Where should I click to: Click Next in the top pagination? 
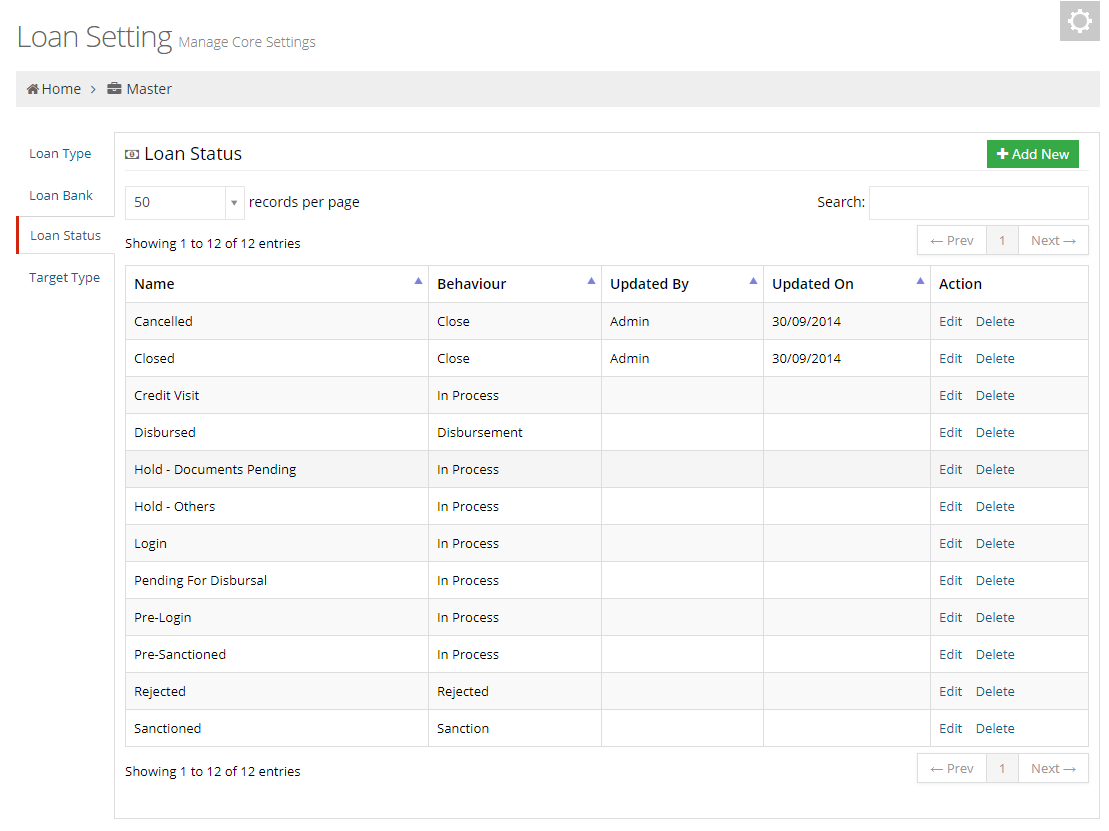pyautogui.click(x=1053, y=240)
